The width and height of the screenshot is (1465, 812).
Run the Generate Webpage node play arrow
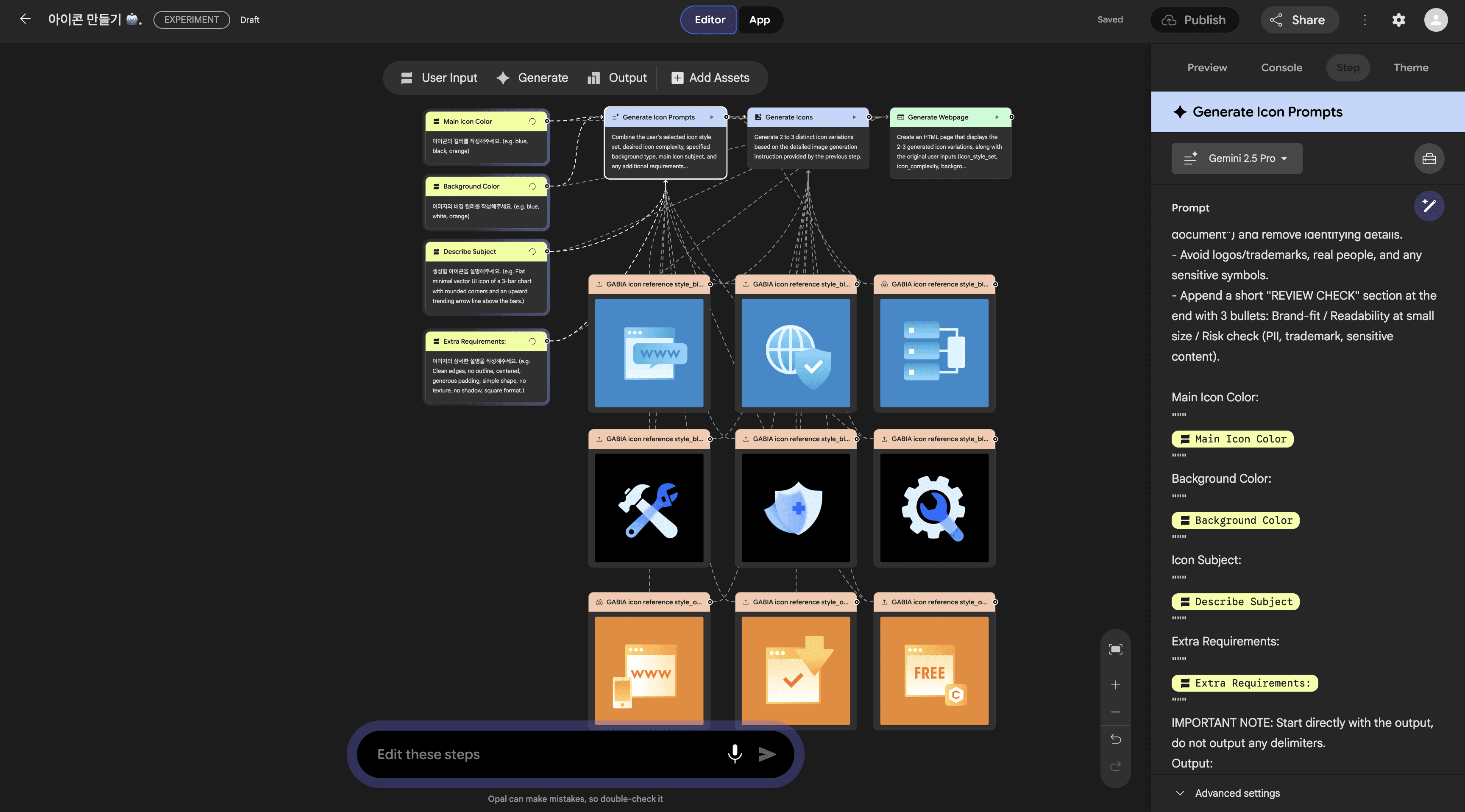point(997,117)
